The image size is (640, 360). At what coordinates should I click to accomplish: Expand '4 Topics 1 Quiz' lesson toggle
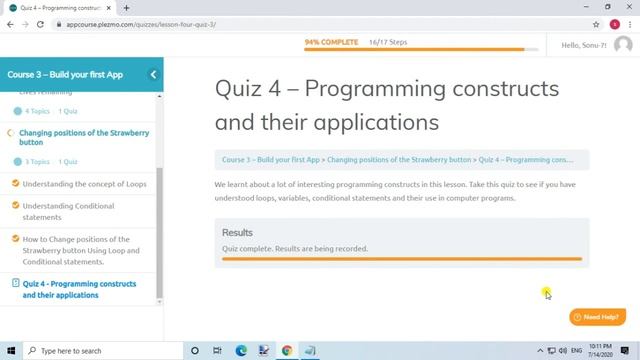click(x=18, y=111)
